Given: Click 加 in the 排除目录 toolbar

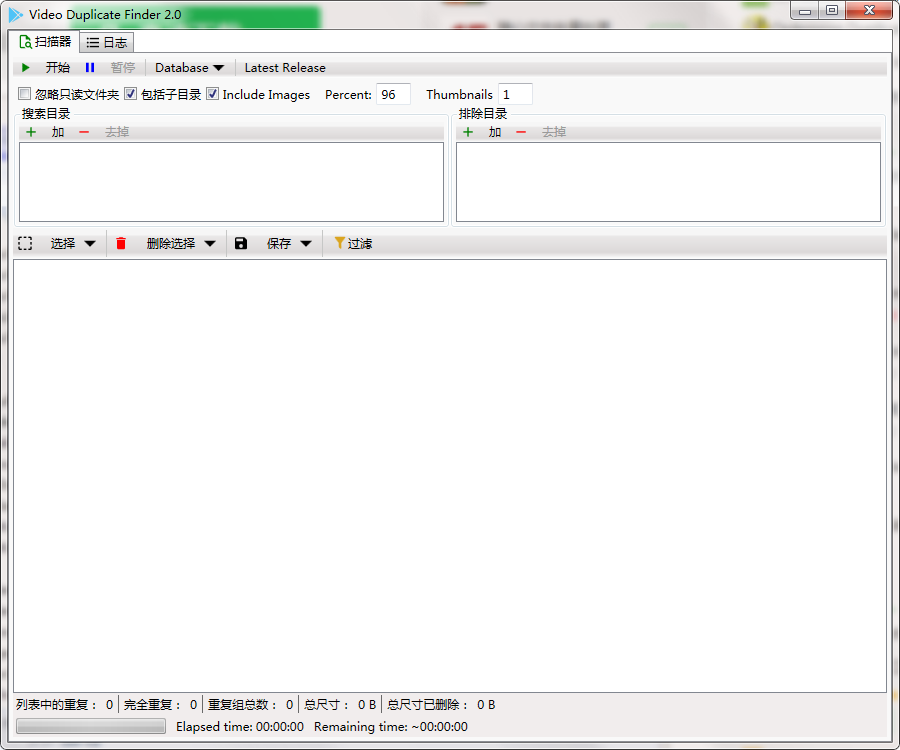Looking at the screenshot, I should 495,132.
